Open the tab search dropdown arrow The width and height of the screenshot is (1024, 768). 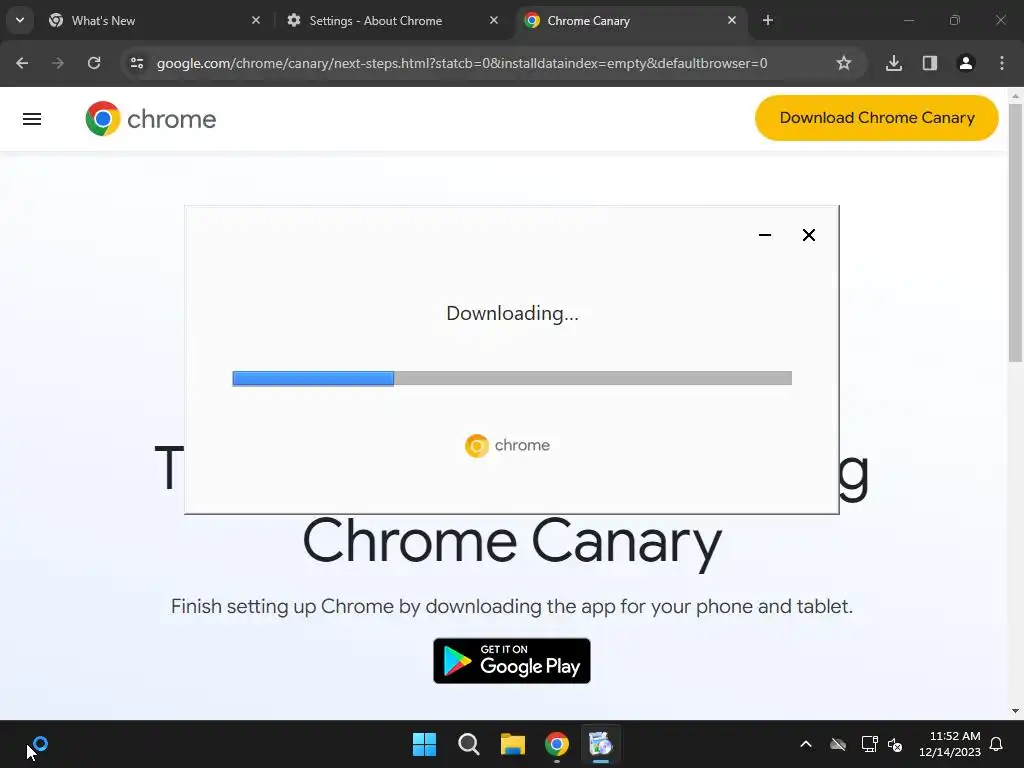click(20, 20)
